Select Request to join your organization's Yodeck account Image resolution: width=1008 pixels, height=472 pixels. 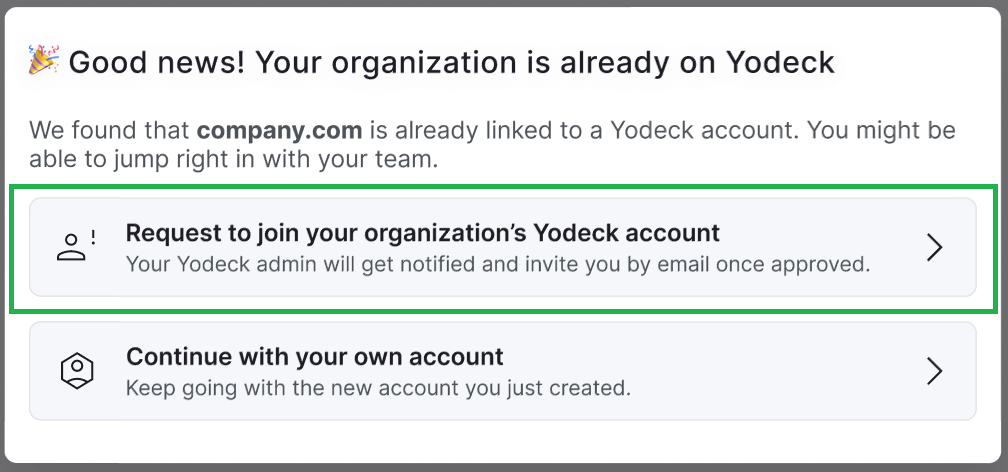point(502,247)
